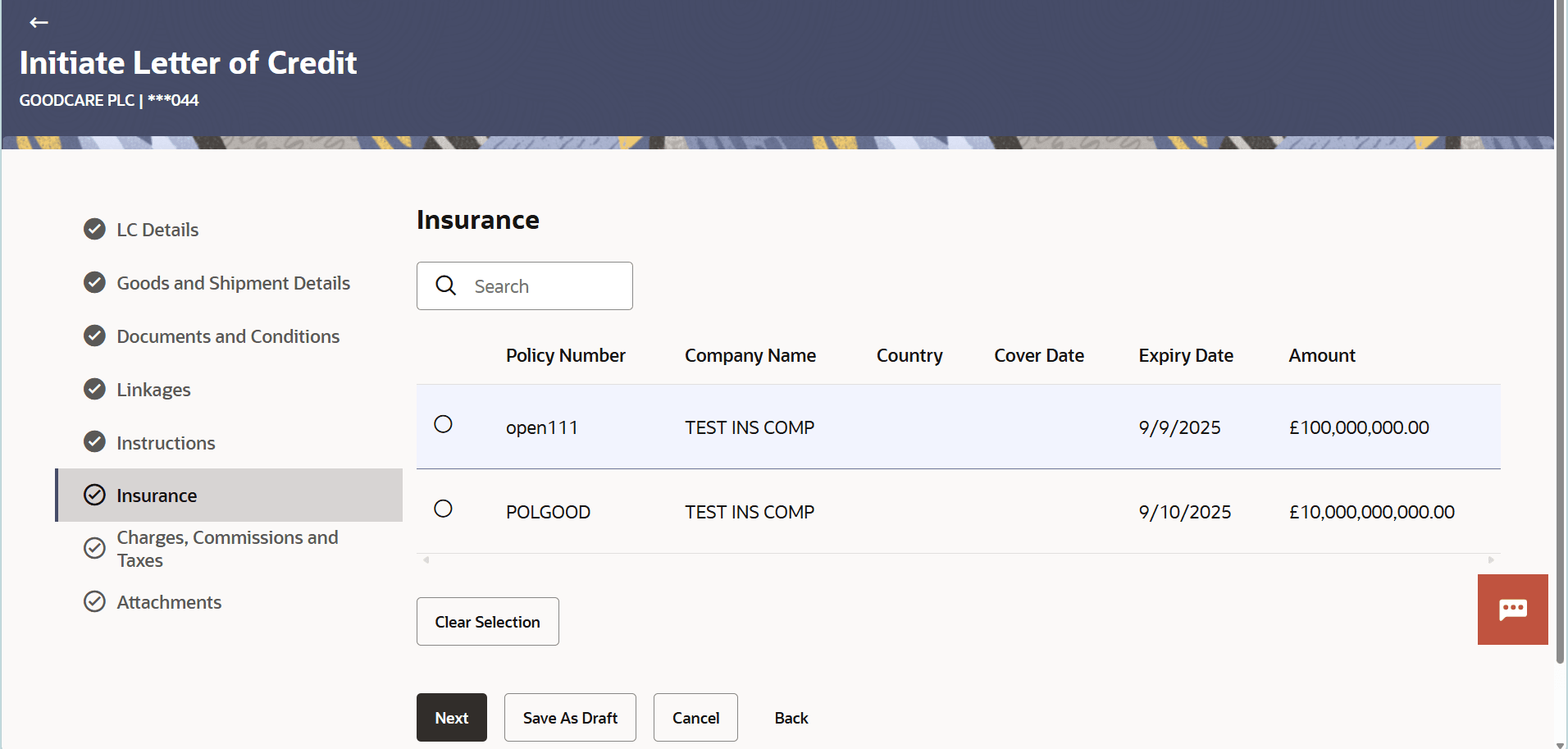Click the open111 policy number cell
This screenshot has width=1568, height=749.
click(542, 427)
